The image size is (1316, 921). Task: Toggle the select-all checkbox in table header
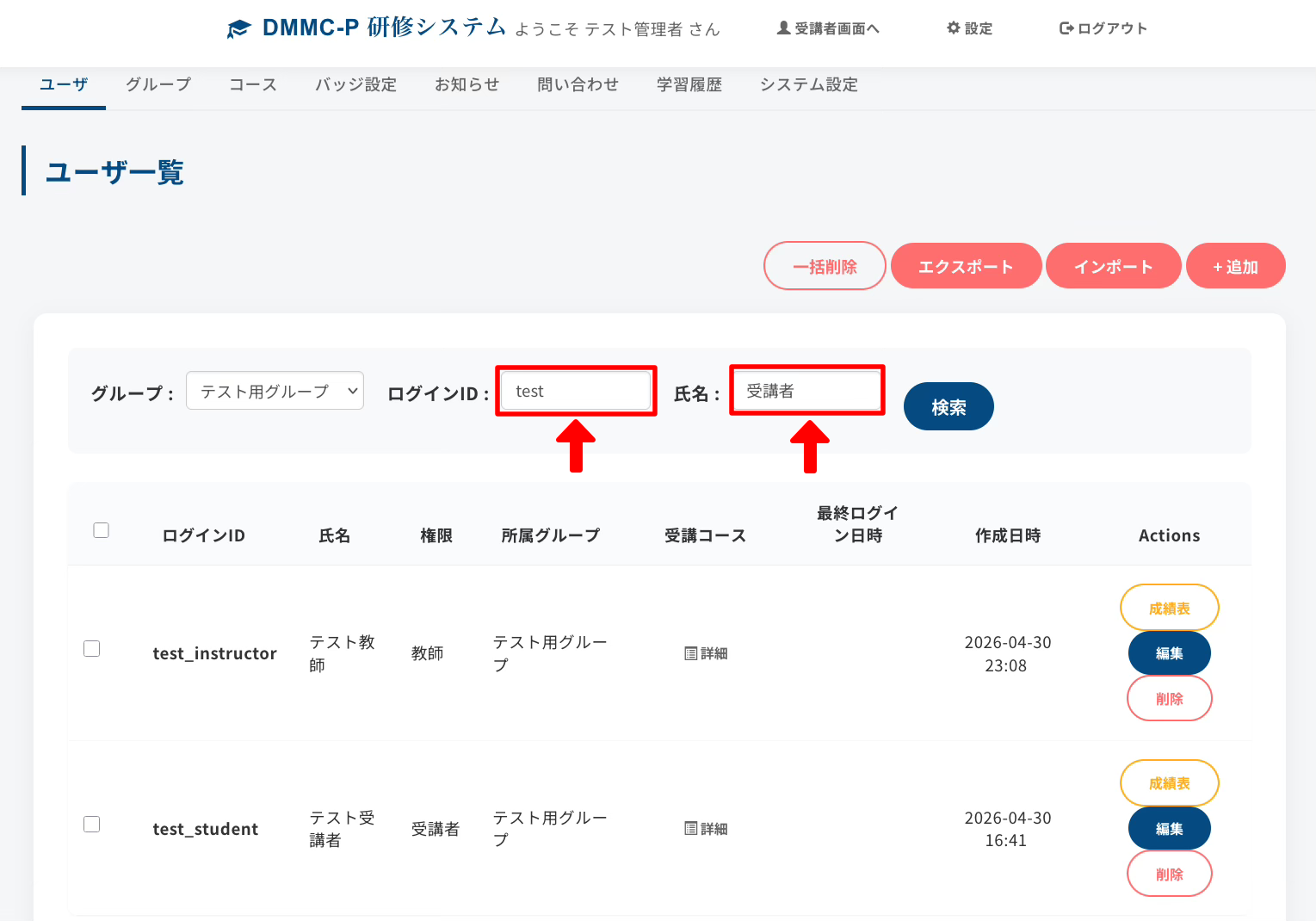pos(102,530)
